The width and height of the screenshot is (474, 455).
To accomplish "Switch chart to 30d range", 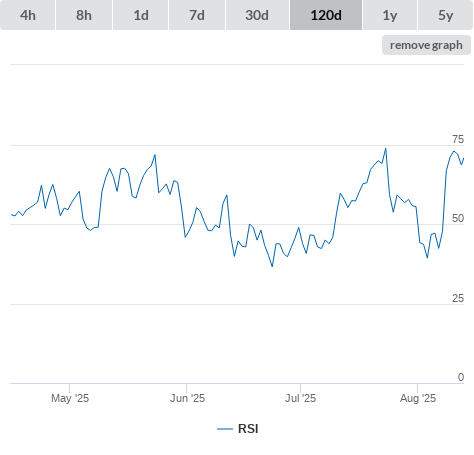I will click(257, 15).
